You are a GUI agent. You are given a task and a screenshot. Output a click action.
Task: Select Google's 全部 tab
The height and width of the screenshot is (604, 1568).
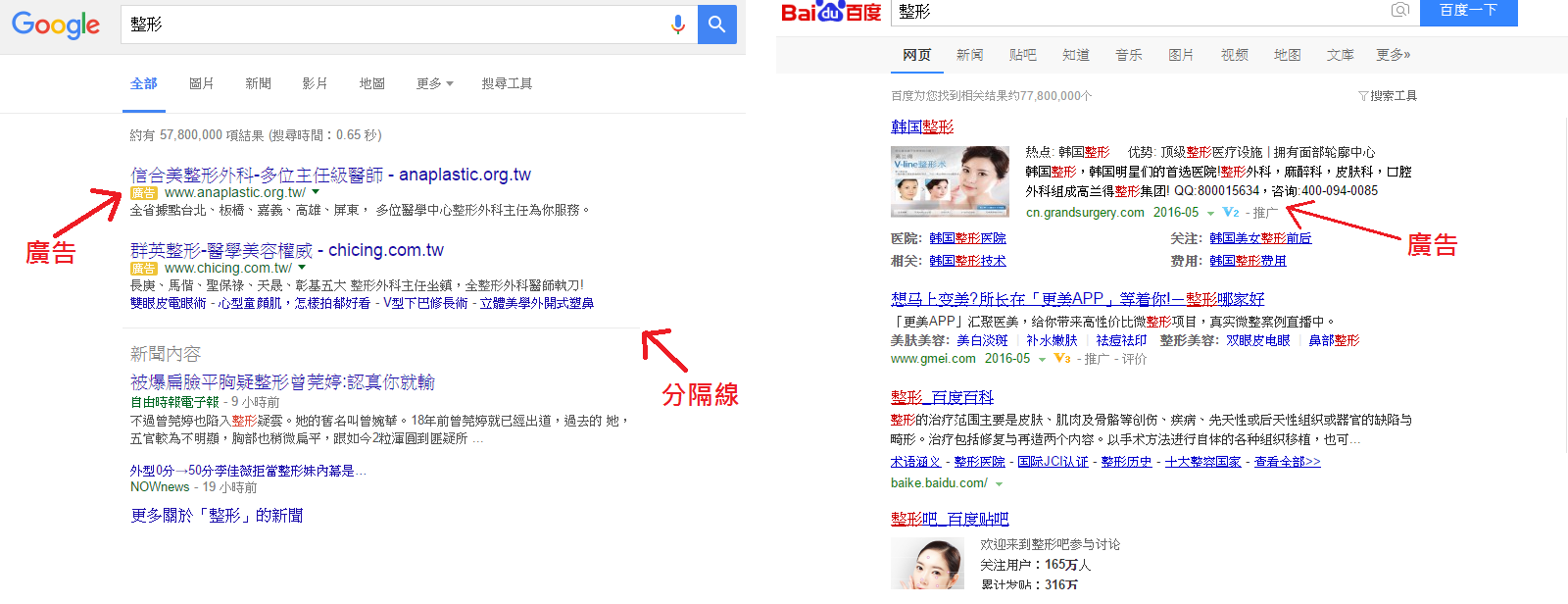pyautogui.click(x=144, y=84)
